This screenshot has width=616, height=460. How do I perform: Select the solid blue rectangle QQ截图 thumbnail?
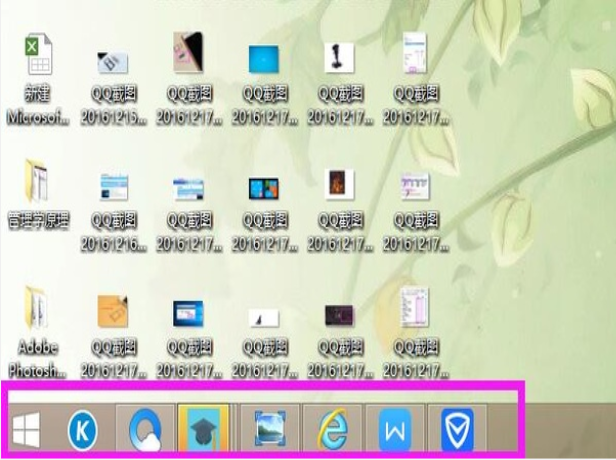pyautogui.click(x=264, y=59)
